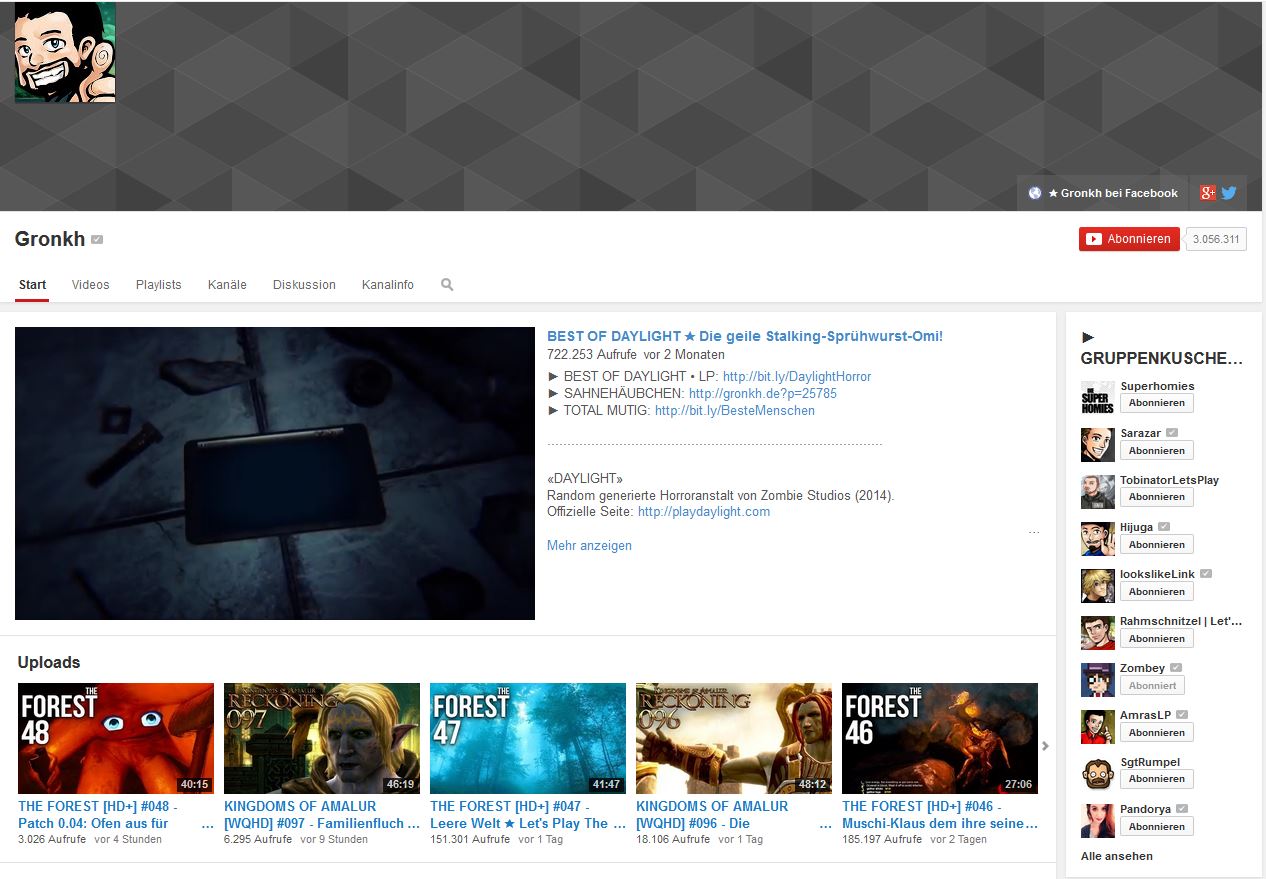1266x879 pixels.
Task: Click the Sarazar channel avatar
Action: [x=1097, y=444]
